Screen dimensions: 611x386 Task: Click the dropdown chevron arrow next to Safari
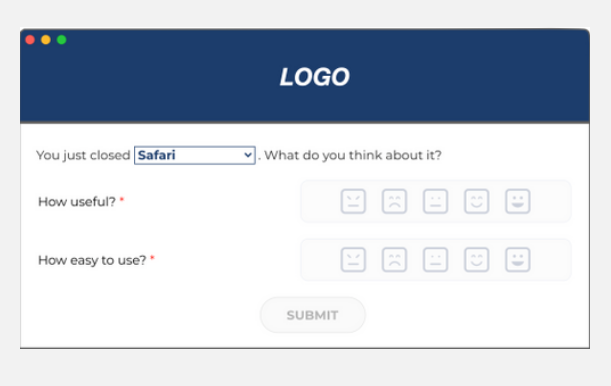[x=248, y=155]
